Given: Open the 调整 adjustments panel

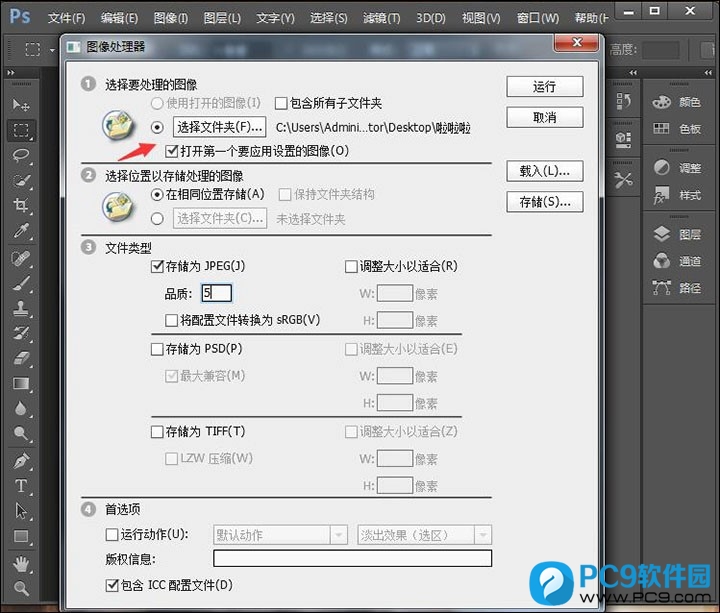Looking at the screenshot, I should point(677,168).
